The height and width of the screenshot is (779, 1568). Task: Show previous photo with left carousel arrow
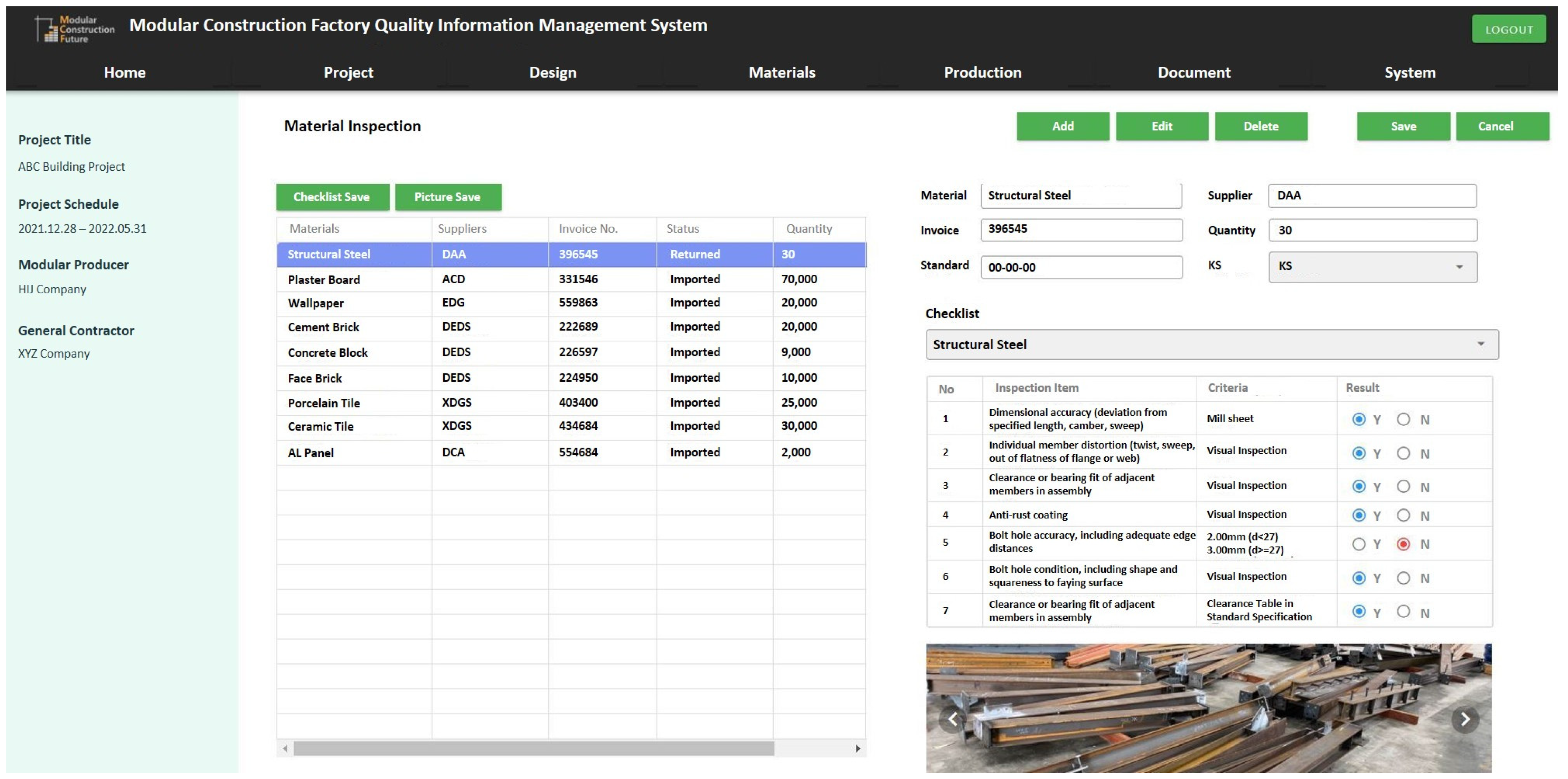coord(953,719)
